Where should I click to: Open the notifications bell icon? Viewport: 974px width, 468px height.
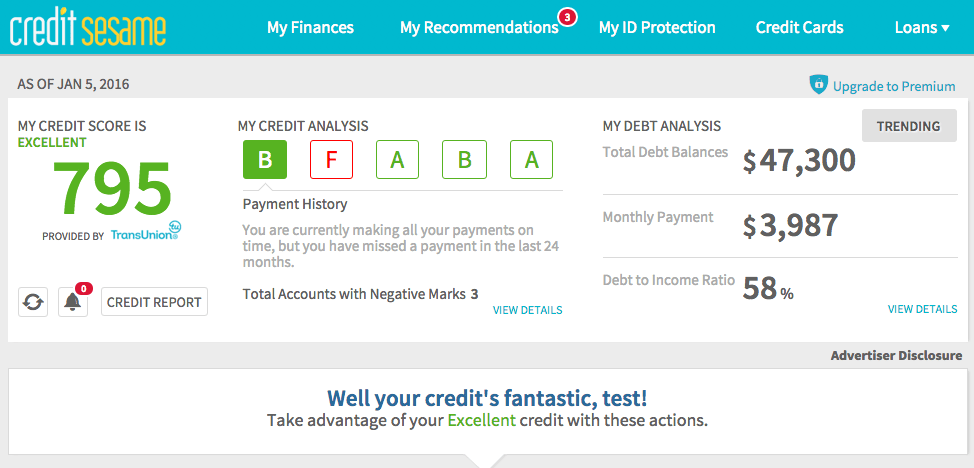(x=73, y=301)
